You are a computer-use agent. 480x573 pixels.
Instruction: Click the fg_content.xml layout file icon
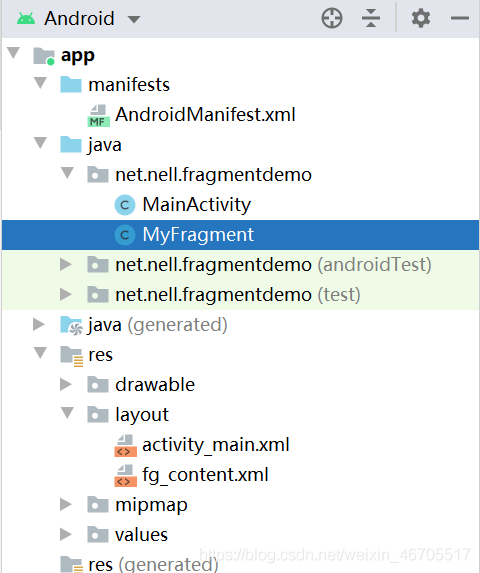(x=126, y=475)
